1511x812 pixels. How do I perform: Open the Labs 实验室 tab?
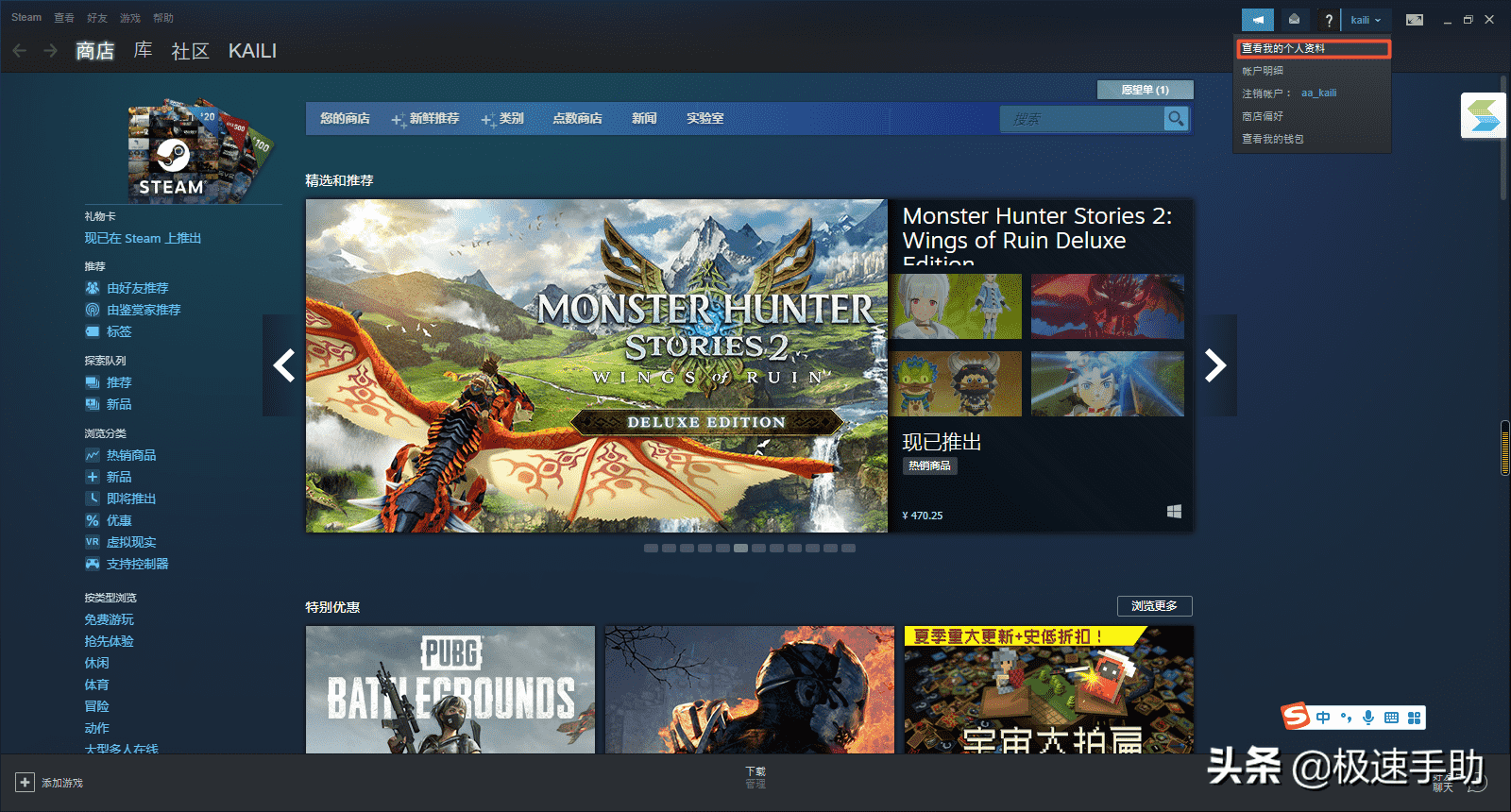tap(705, 119)
